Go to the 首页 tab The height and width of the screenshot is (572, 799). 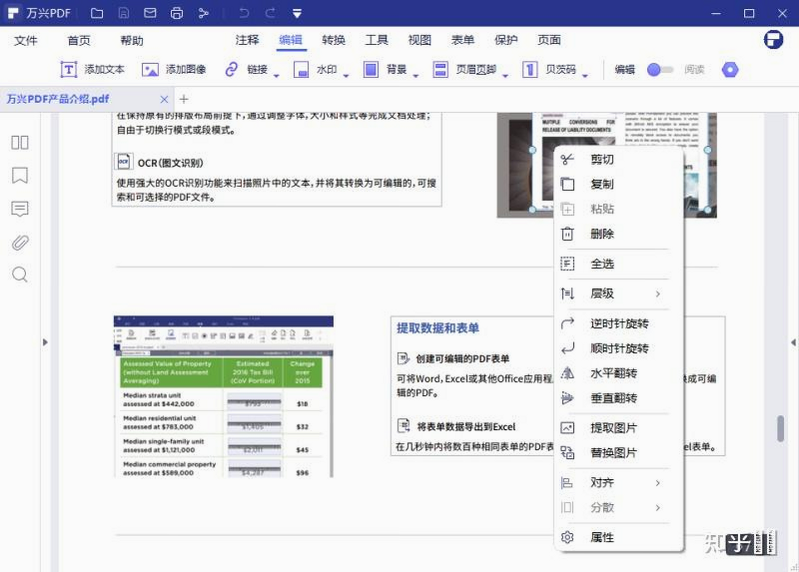tap(79, 40)
